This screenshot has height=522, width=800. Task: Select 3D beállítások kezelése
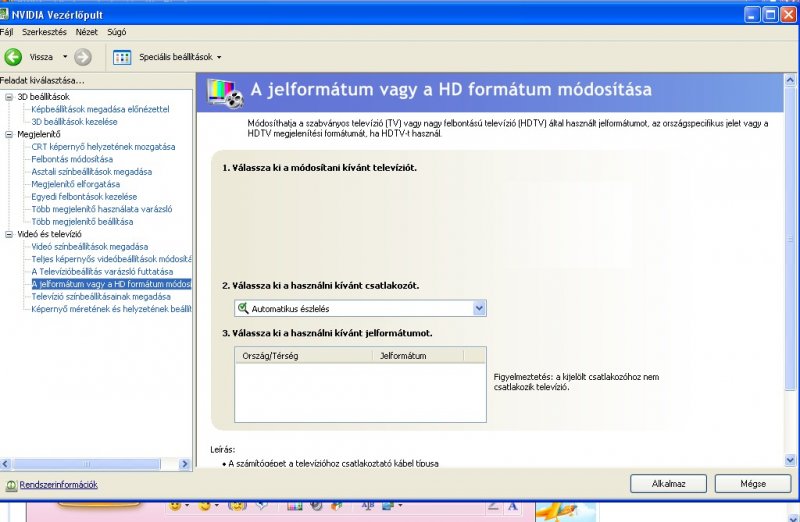[x=74, y=121]
